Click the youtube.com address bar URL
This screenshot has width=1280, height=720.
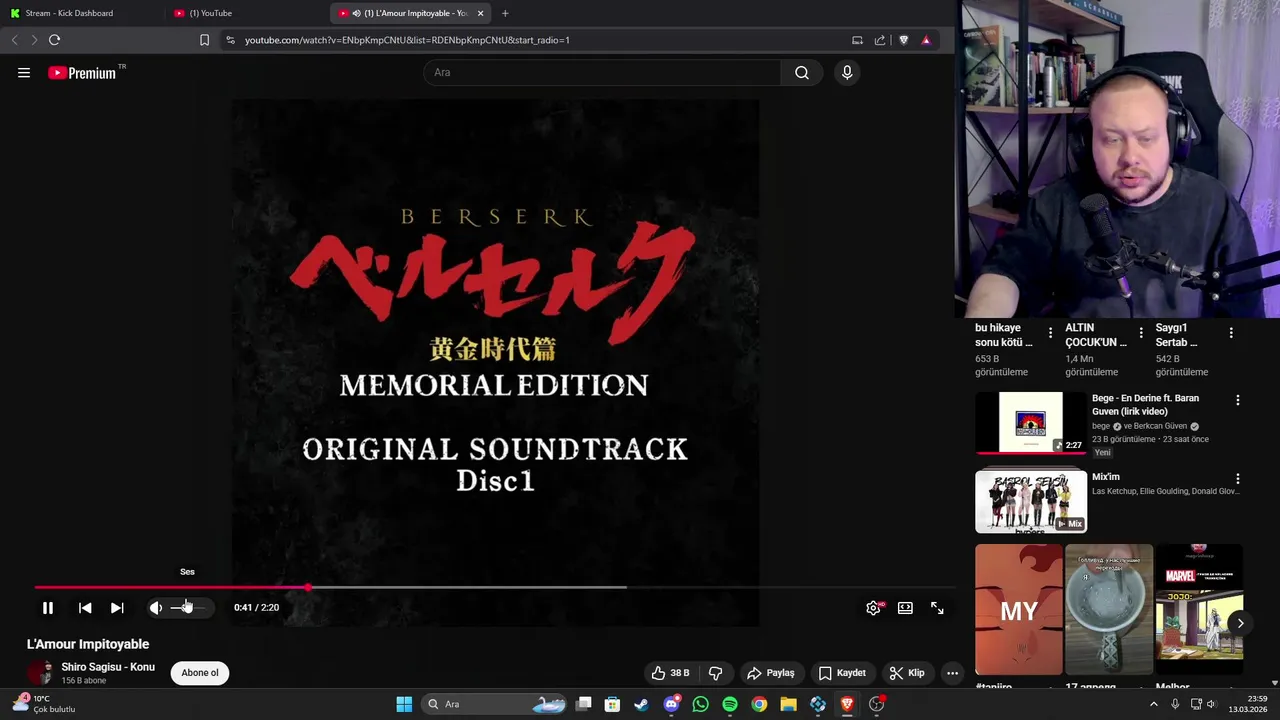coord(407,40)
